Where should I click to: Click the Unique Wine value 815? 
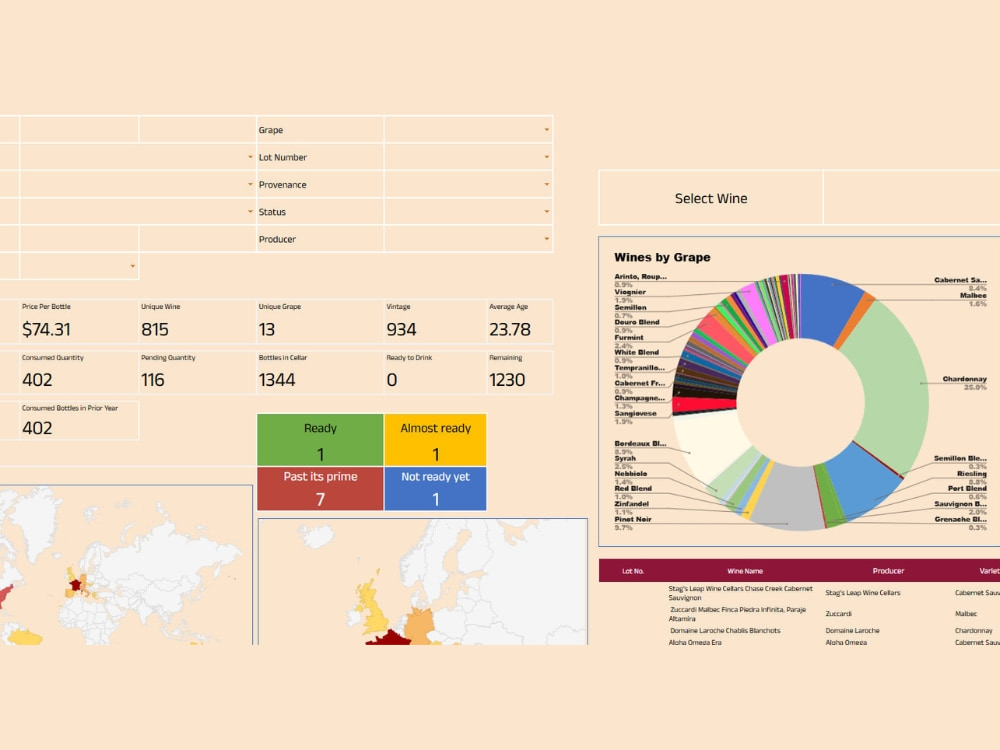(x=155, y=330)
